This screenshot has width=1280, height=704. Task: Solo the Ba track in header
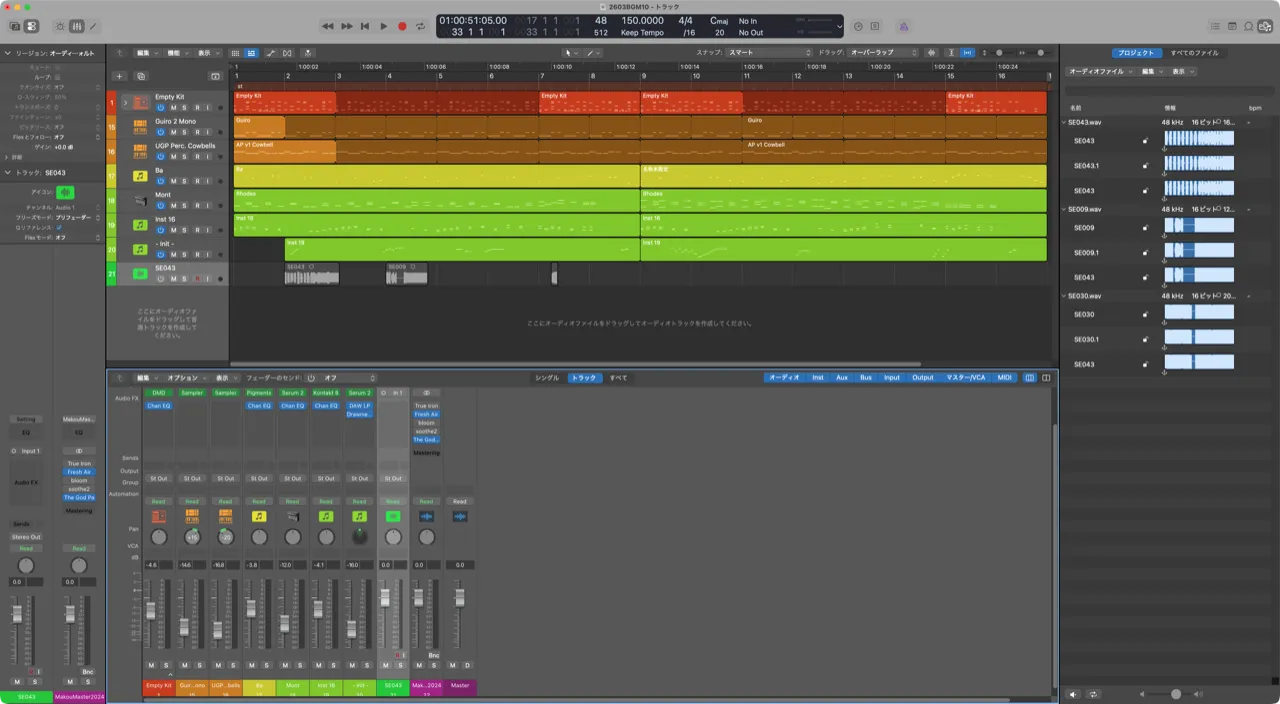(184, 181)
